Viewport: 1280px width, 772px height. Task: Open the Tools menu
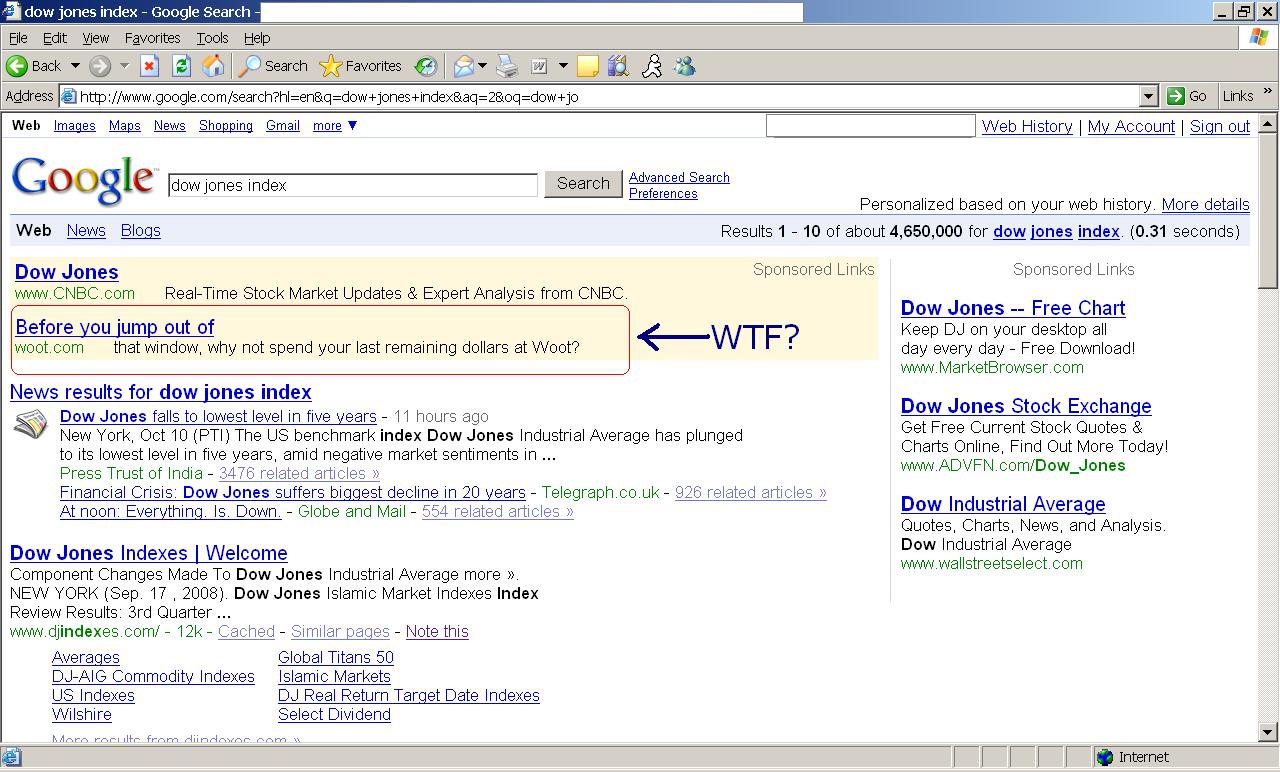tap(212, 38)
